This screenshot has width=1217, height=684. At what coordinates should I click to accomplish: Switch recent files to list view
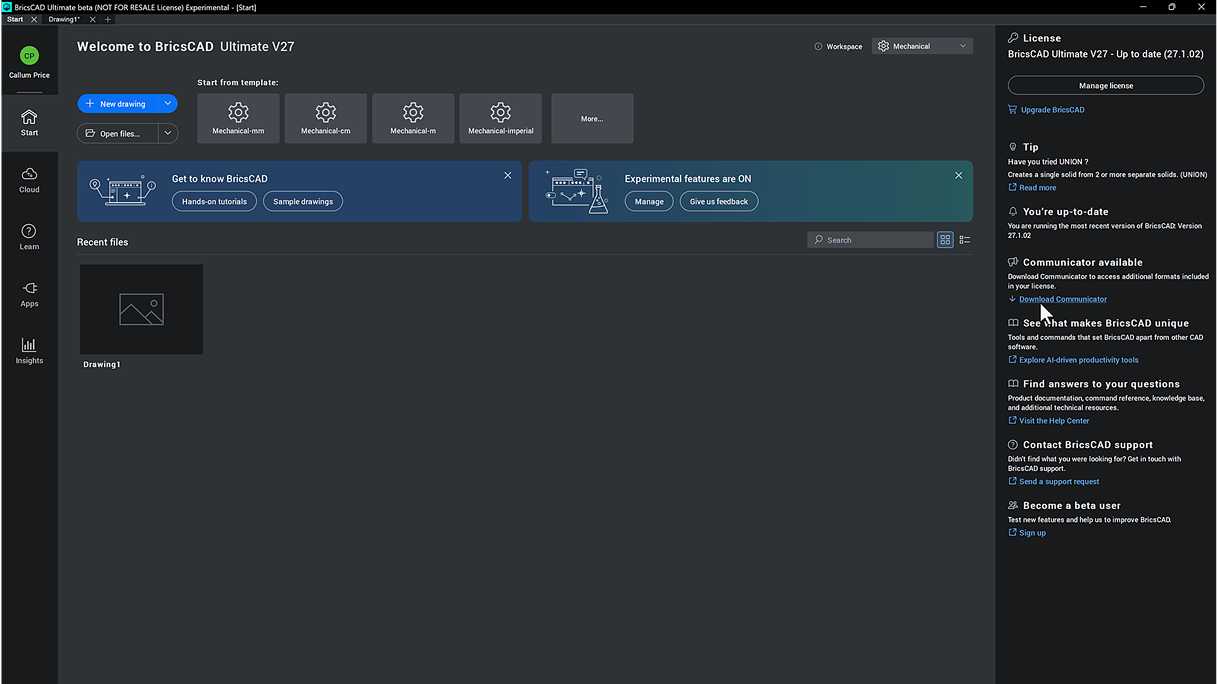click(x=965, y=240)
